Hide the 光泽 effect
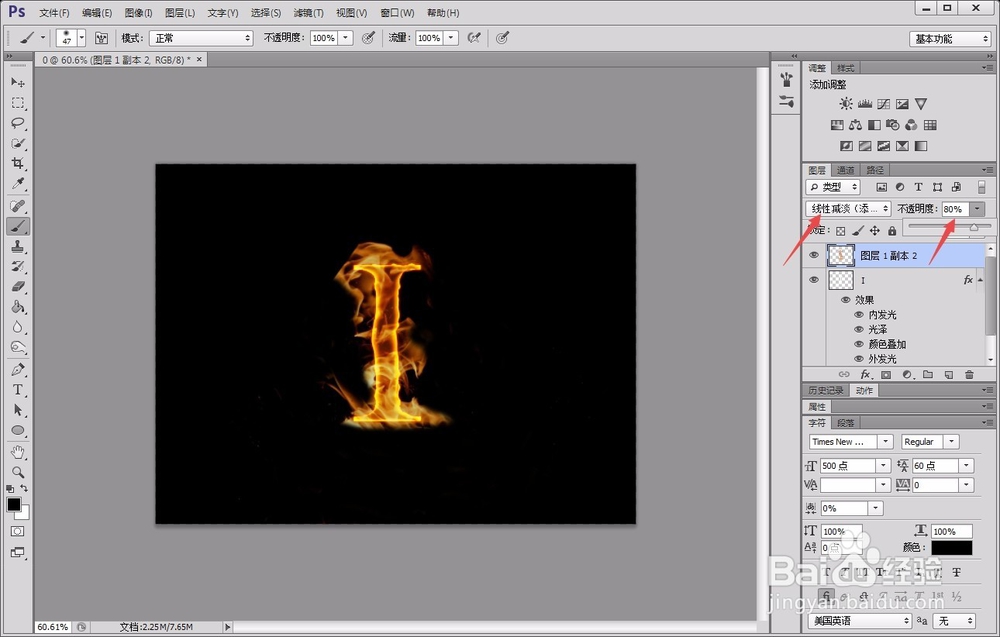This screenshot has width=1000, height=637. (x=858, y=329)
